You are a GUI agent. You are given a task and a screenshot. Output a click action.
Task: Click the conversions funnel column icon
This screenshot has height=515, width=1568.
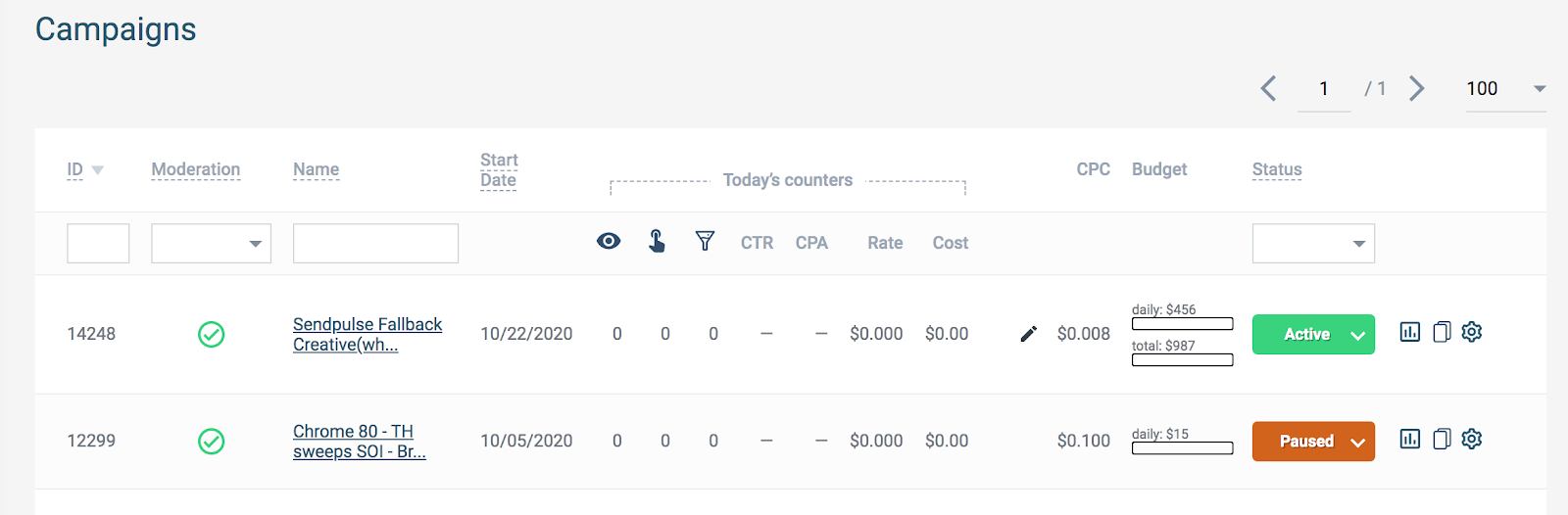click(705, 241)
